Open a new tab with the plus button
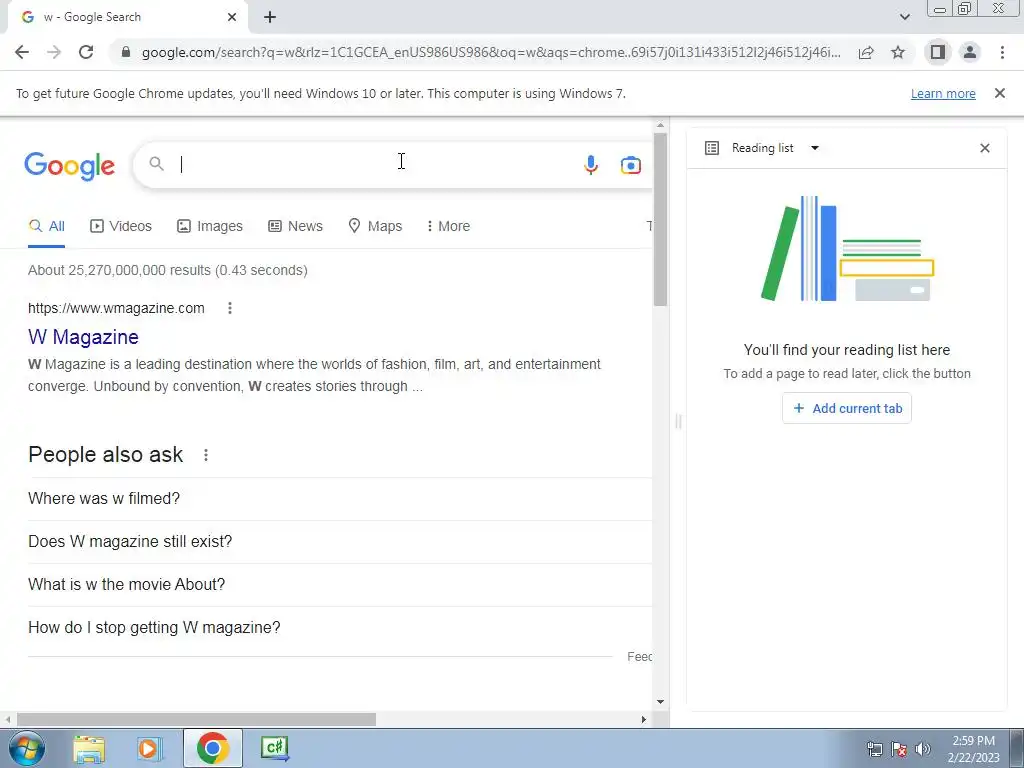 pos(270,17)
